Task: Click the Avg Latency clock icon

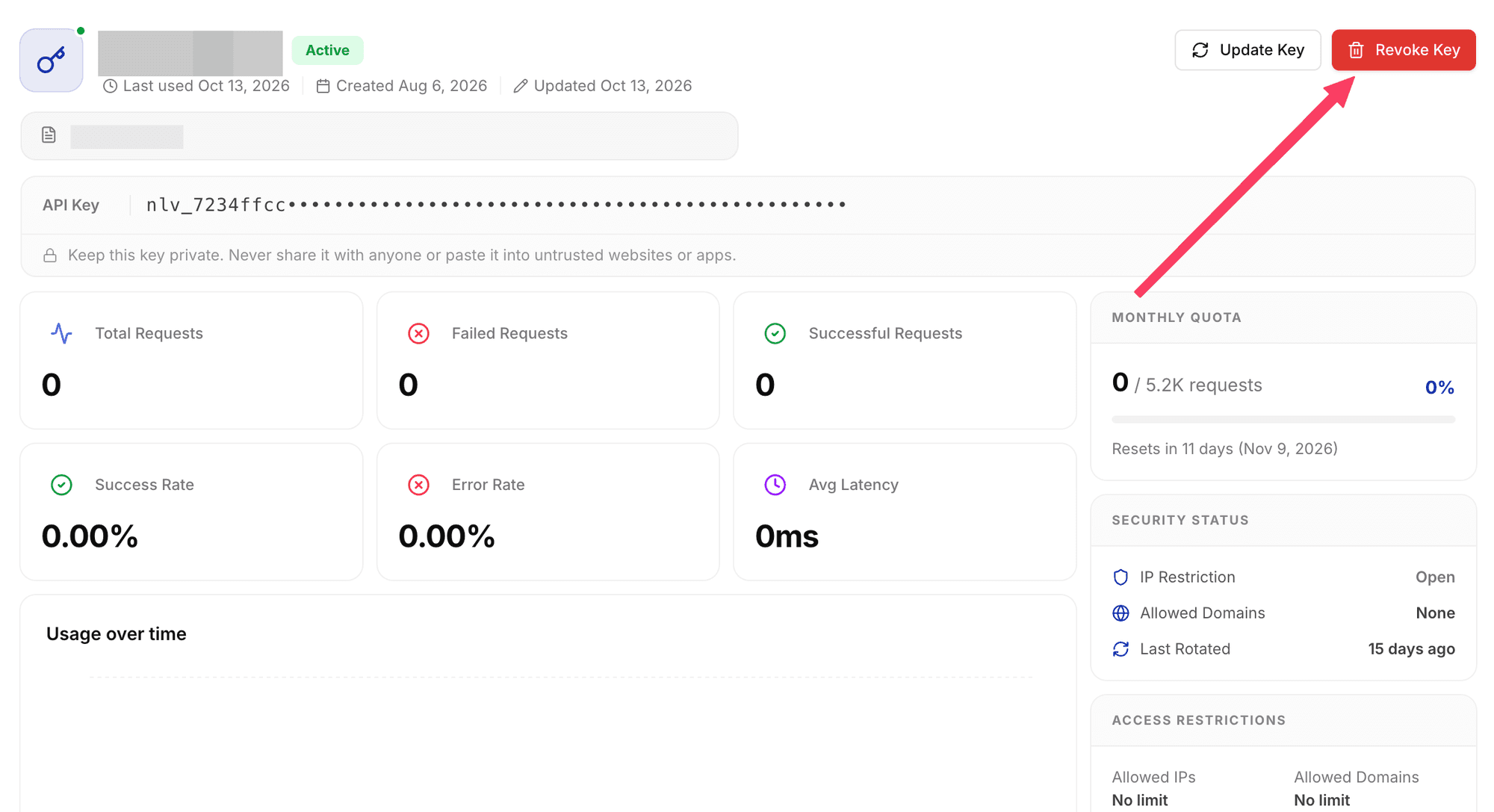Action: pos(775,485)
